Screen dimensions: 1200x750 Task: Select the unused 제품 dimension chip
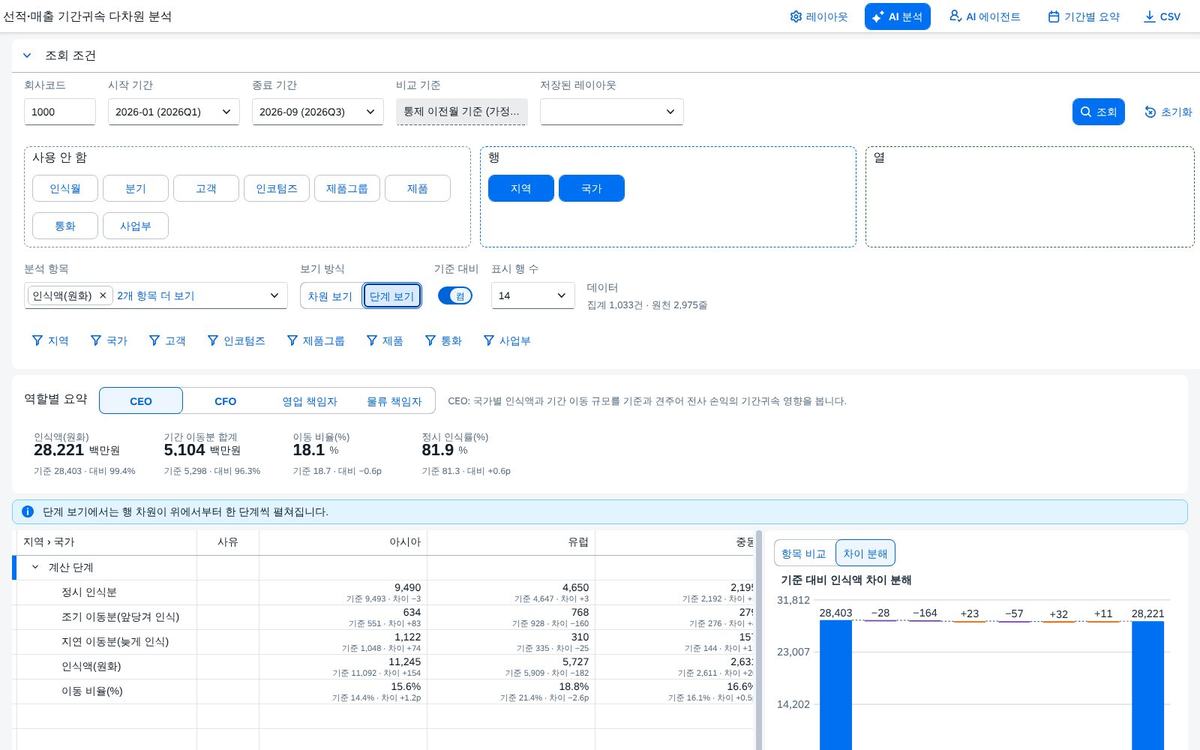(x=417, y=188)
